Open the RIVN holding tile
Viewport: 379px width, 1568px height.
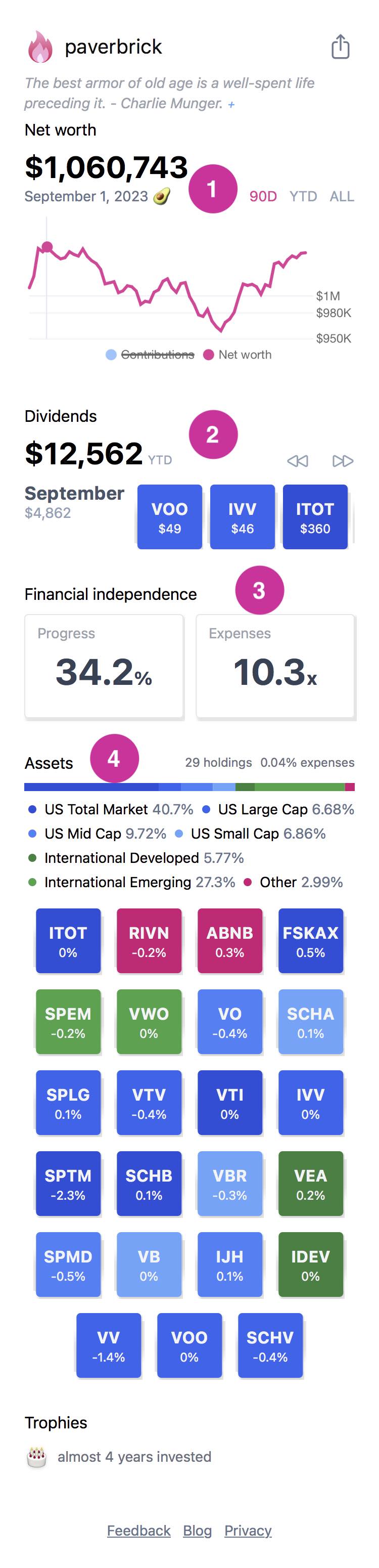tap(149, 940)
